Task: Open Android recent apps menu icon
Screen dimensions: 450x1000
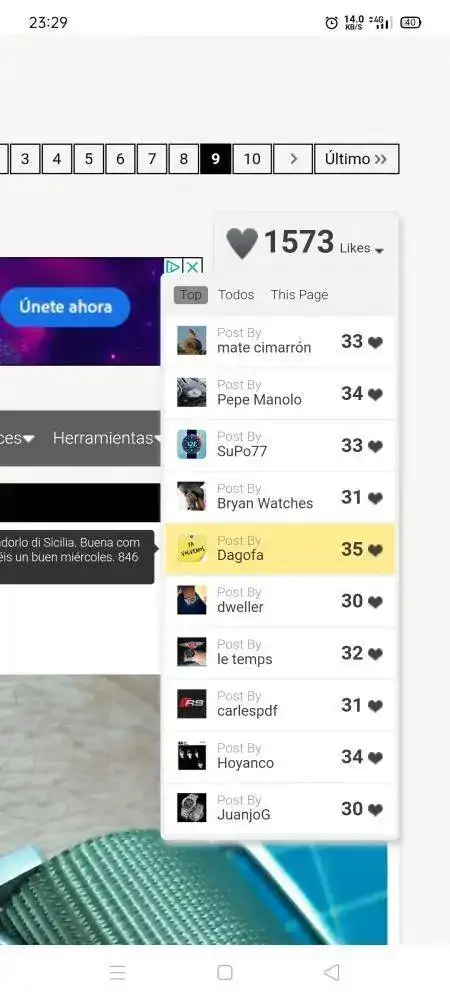Action: point(117,972)
